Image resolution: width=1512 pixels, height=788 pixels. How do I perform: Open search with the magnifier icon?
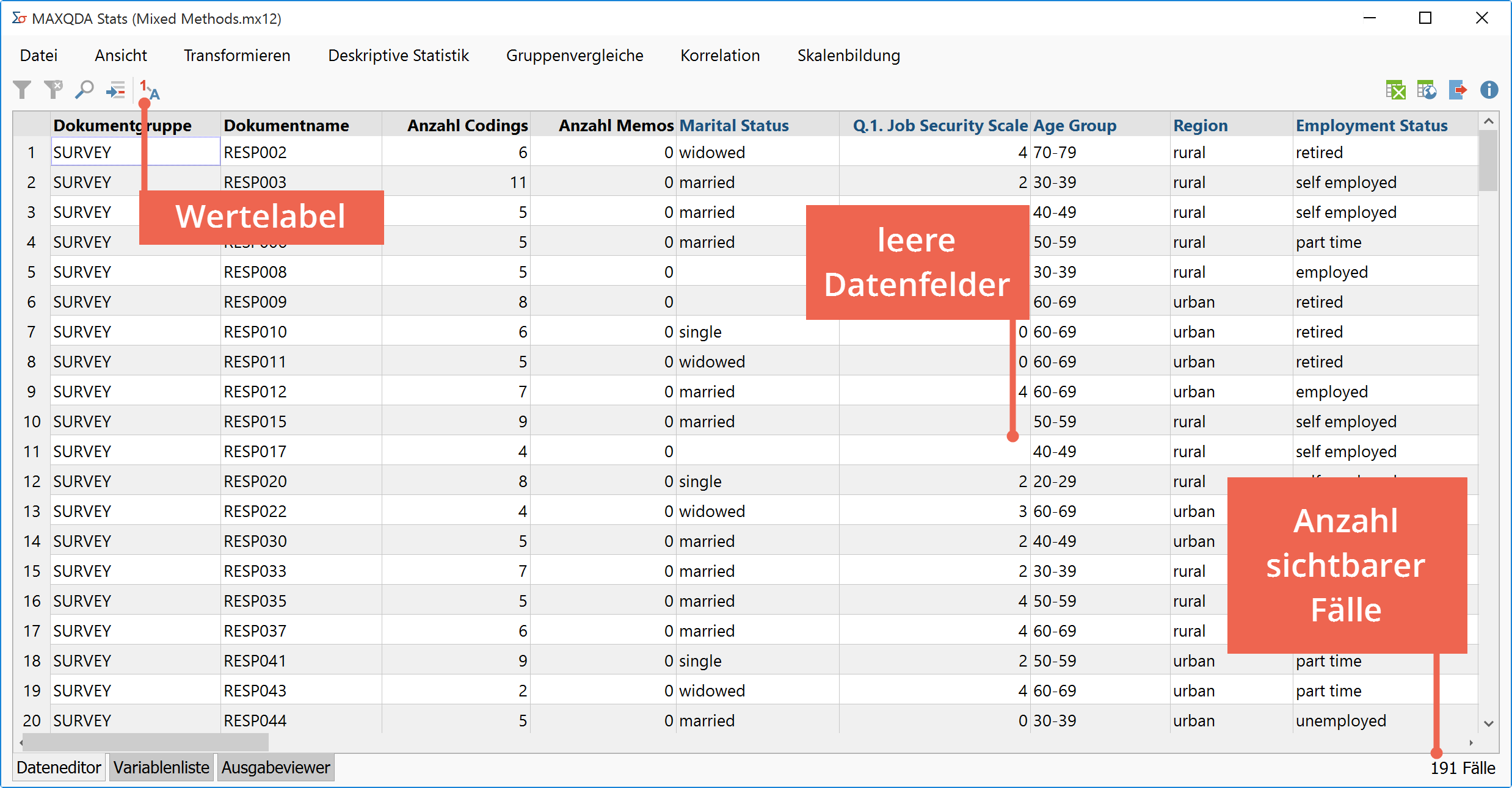(84, 90)
